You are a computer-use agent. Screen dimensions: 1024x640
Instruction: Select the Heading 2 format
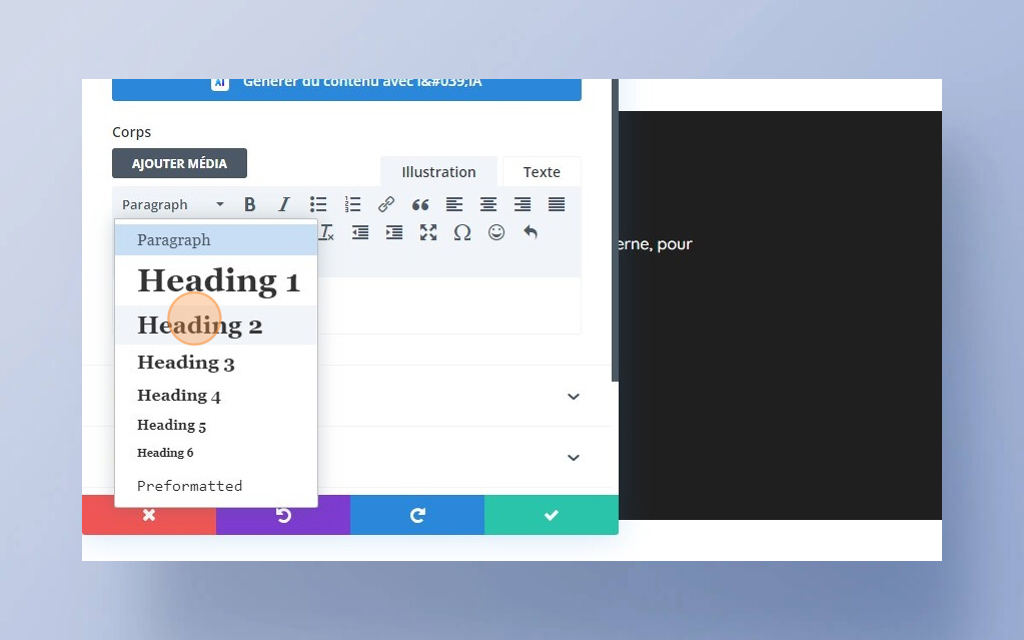pos(216,325)
